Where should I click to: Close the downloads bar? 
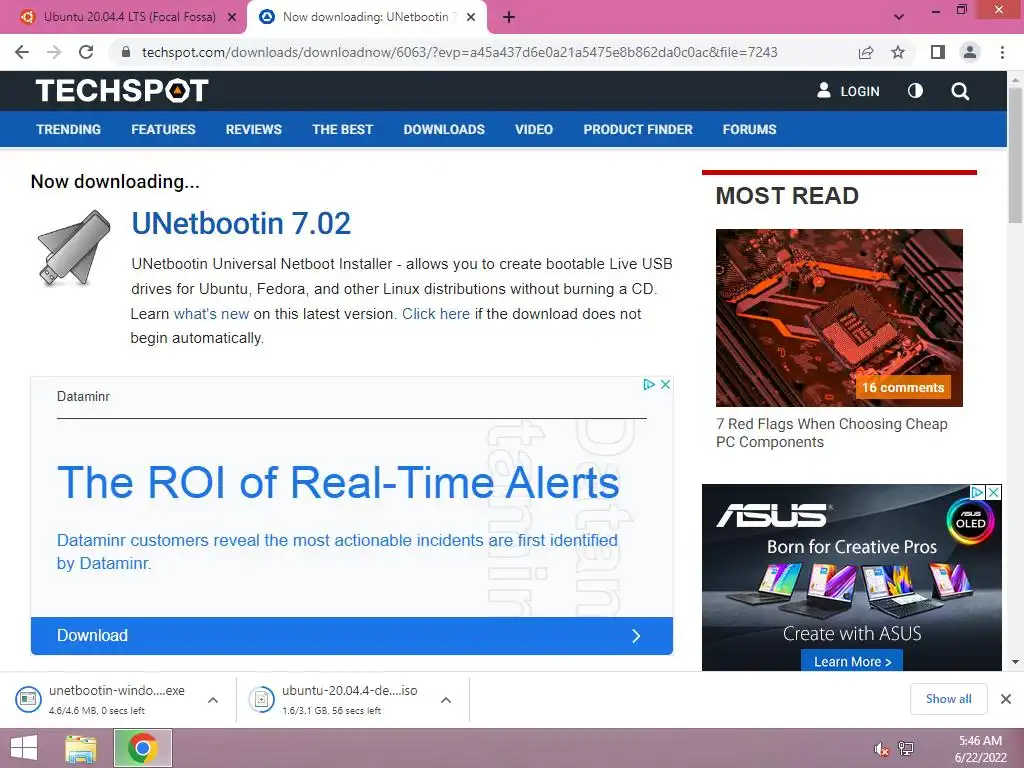pyautogui.click(x=1006, y=699)
